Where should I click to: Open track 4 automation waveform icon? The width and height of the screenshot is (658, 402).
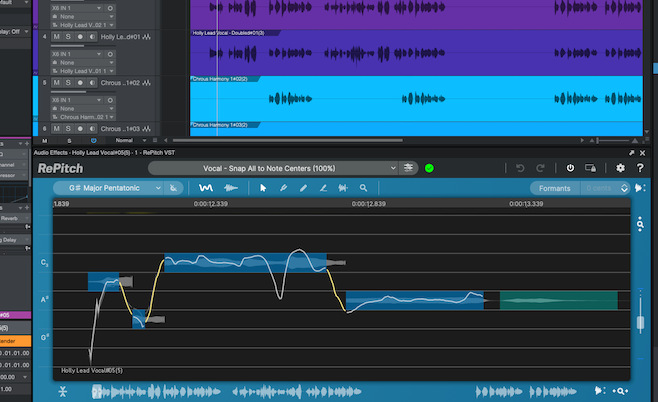pos(146,37)
